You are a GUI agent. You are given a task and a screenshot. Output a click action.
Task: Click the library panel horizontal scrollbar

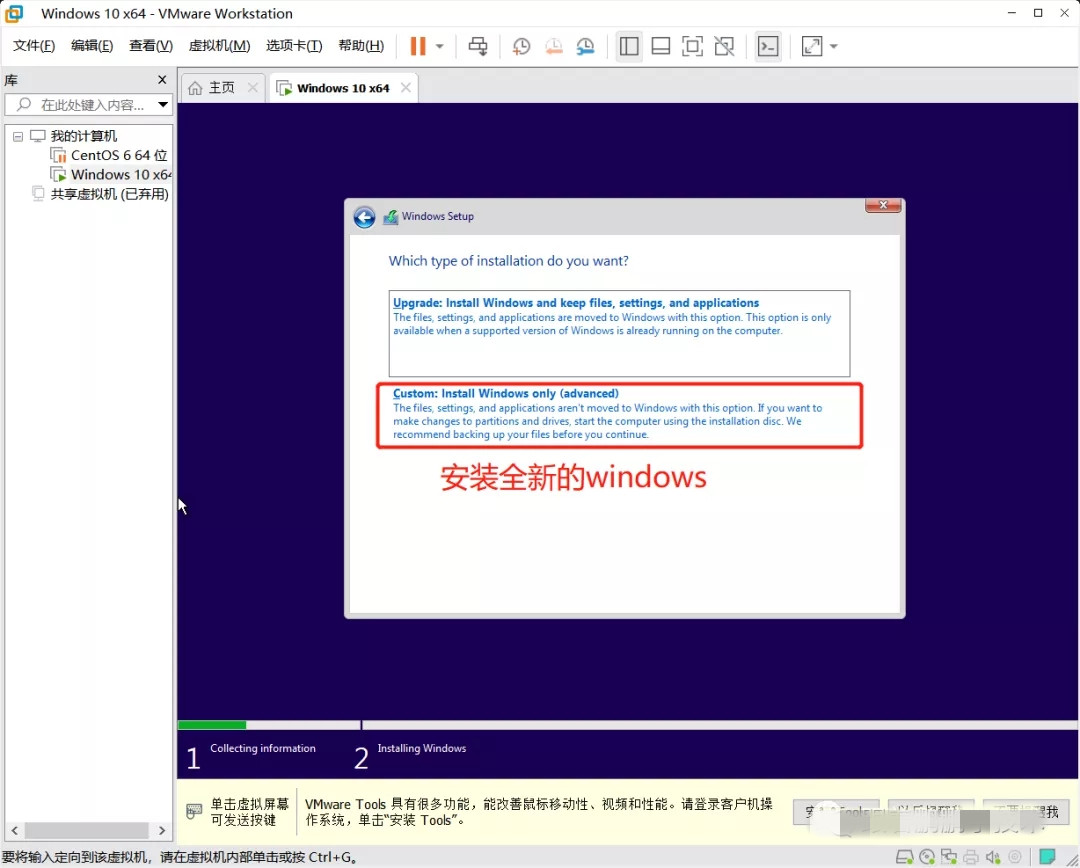point(88,830)
